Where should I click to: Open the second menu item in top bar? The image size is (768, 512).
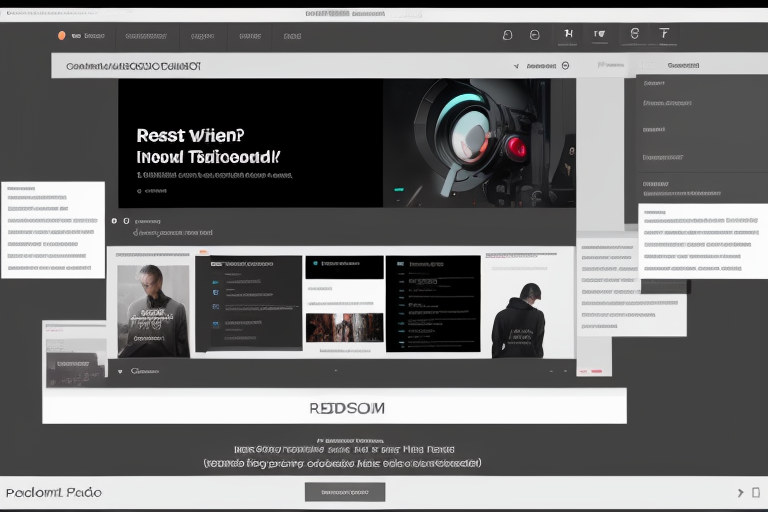point(146,36)
